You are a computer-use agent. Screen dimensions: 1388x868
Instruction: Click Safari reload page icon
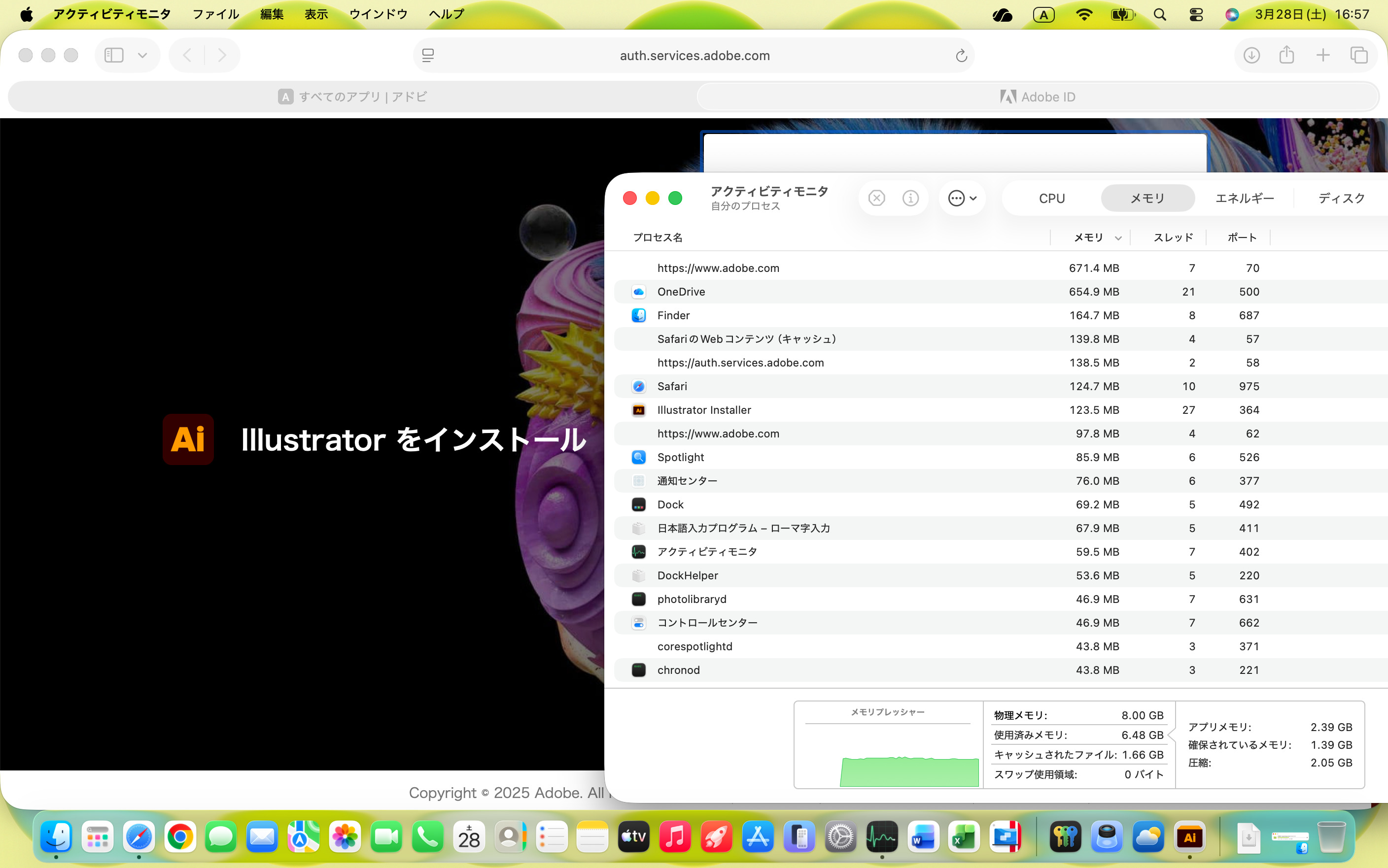(961, 56)
